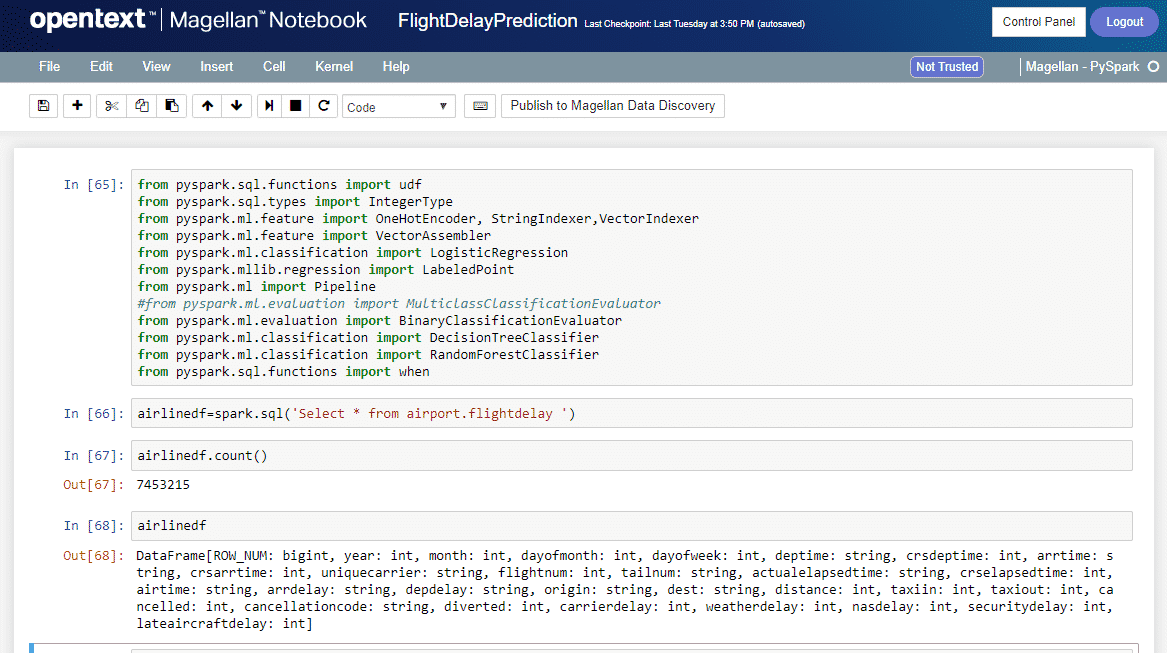Publish to Magellan Data Discovery
Viewport: 1167px width, 653px height.
[612, 105]
